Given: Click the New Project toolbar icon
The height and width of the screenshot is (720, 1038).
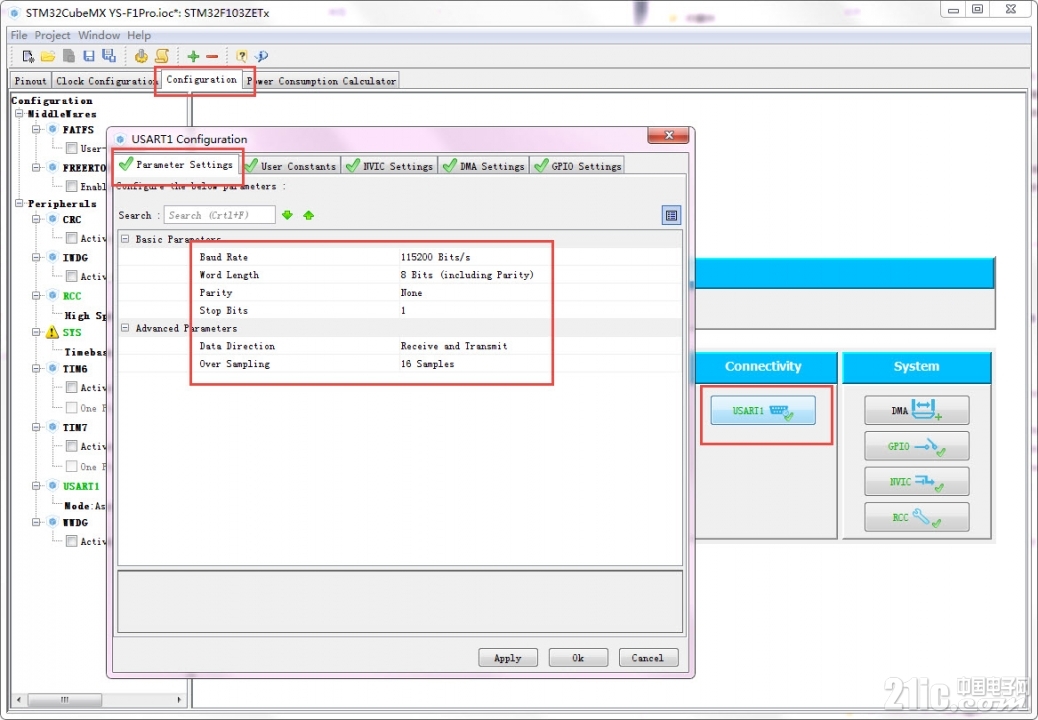Looking at the screenshot, I should (28, 56).
